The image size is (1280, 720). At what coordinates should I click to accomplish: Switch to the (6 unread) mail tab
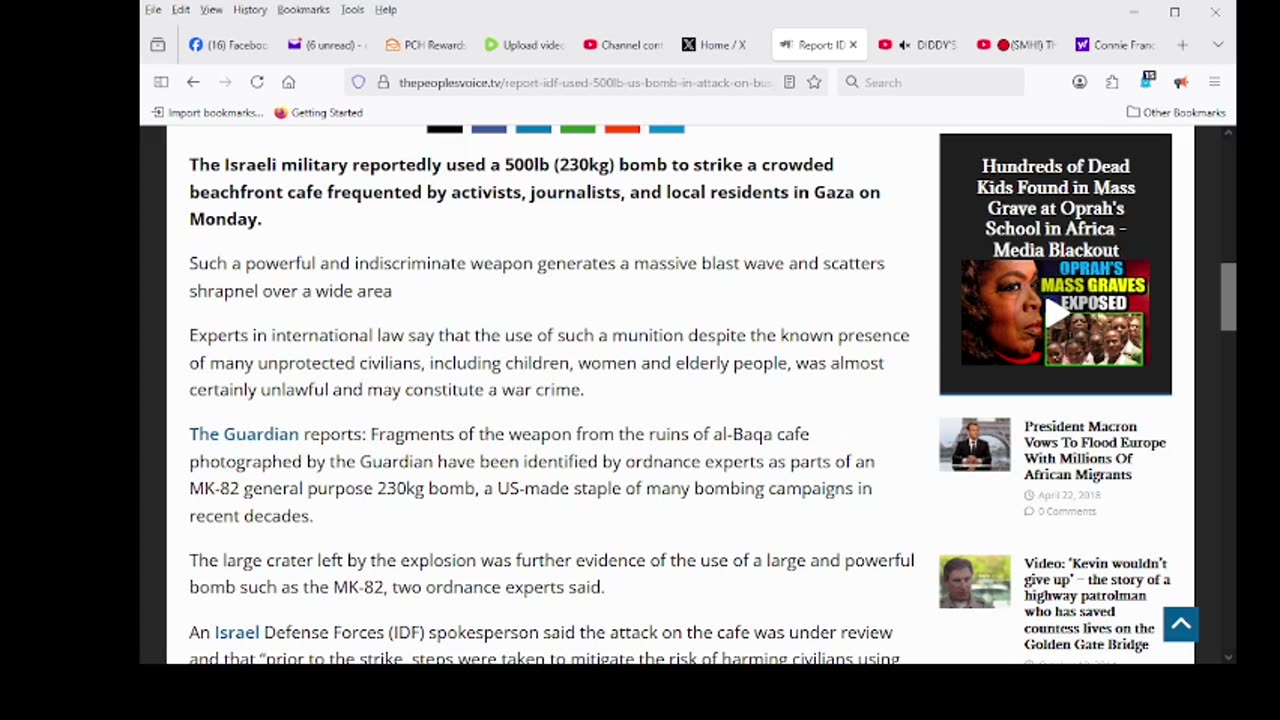(327, 45)
